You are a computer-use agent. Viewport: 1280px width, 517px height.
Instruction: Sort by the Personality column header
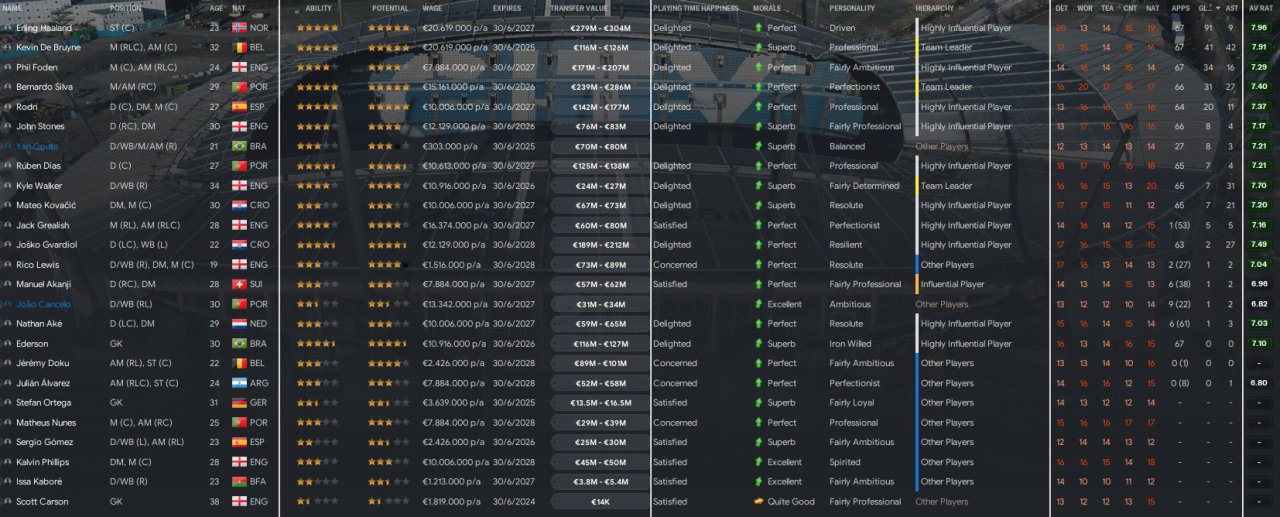coord(852,8)
